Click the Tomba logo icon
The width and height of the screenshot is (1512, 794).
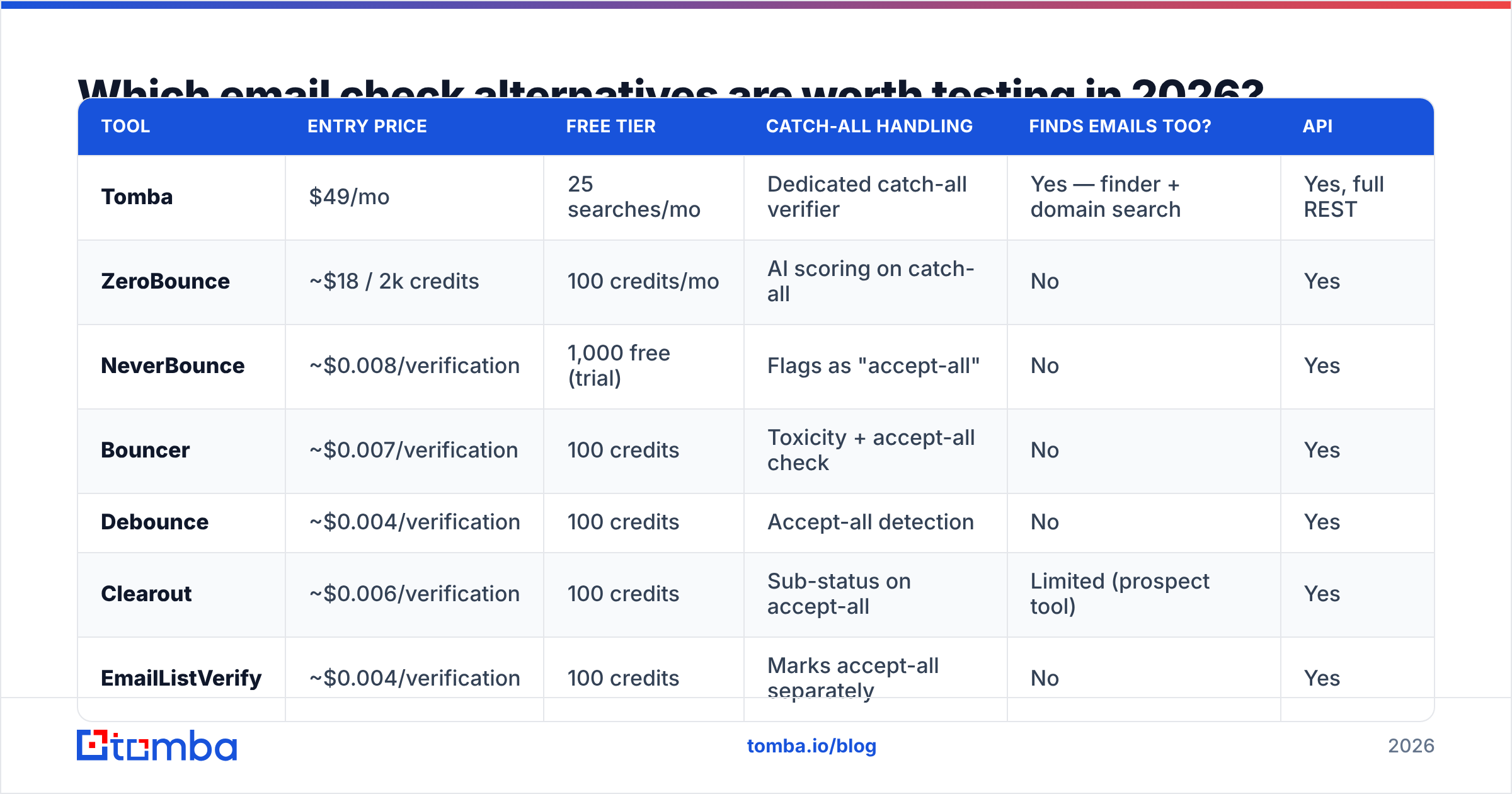click(x=156, y=745)
